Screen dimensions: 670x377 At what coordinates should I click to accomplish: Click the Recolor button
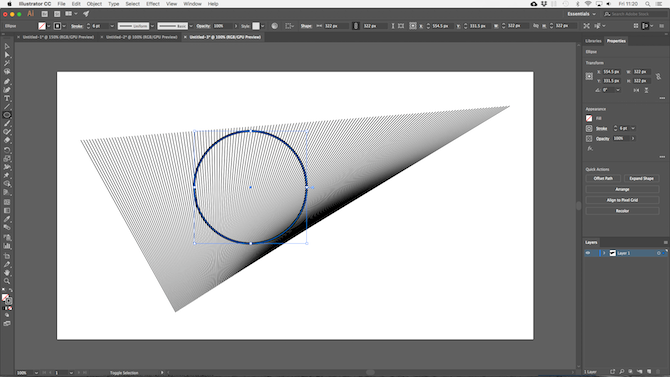622,211
